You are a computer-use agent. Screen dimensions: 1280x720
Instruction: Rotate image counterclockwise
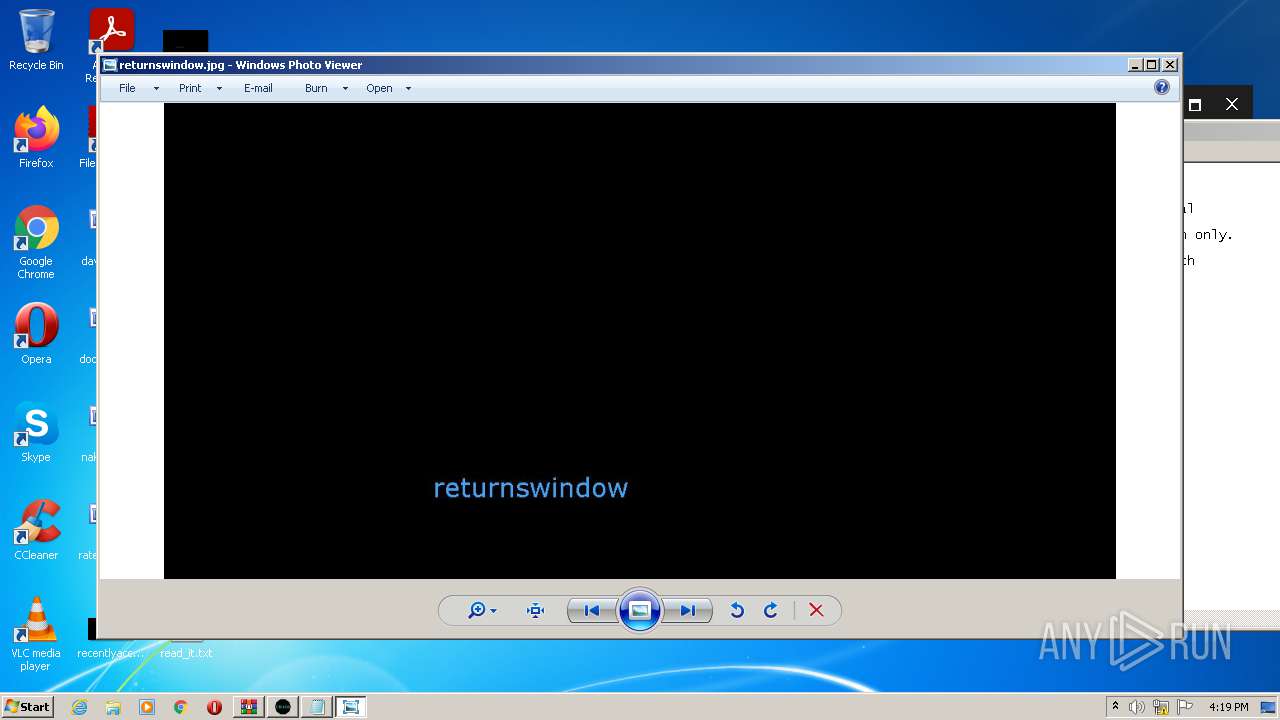737,610
